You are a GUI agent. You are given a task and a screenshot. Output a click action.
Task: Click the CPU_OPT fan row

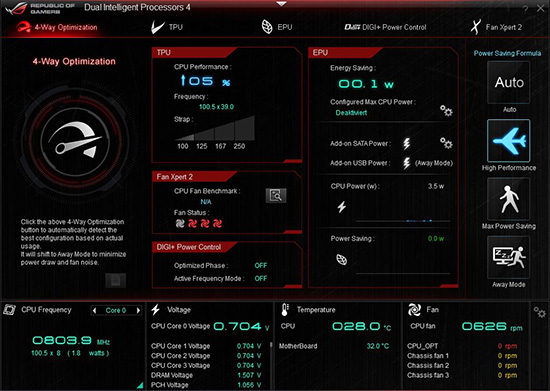click(x=462, y=346)
